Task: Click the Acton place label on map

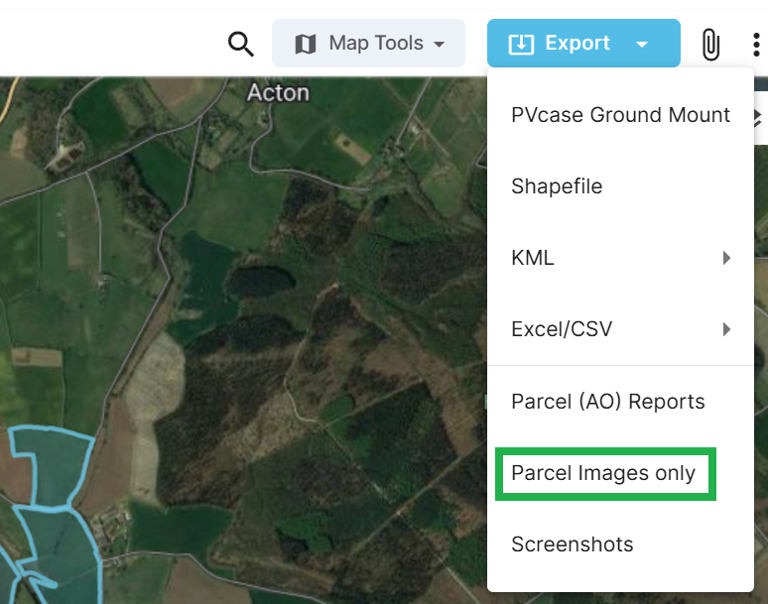Action: [278, 93]
